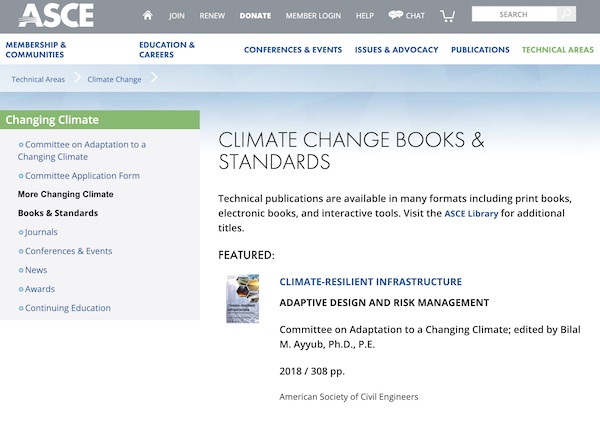Open Education & Careers menu
This screenshot has height=428, width=600.
click(167, 50)
